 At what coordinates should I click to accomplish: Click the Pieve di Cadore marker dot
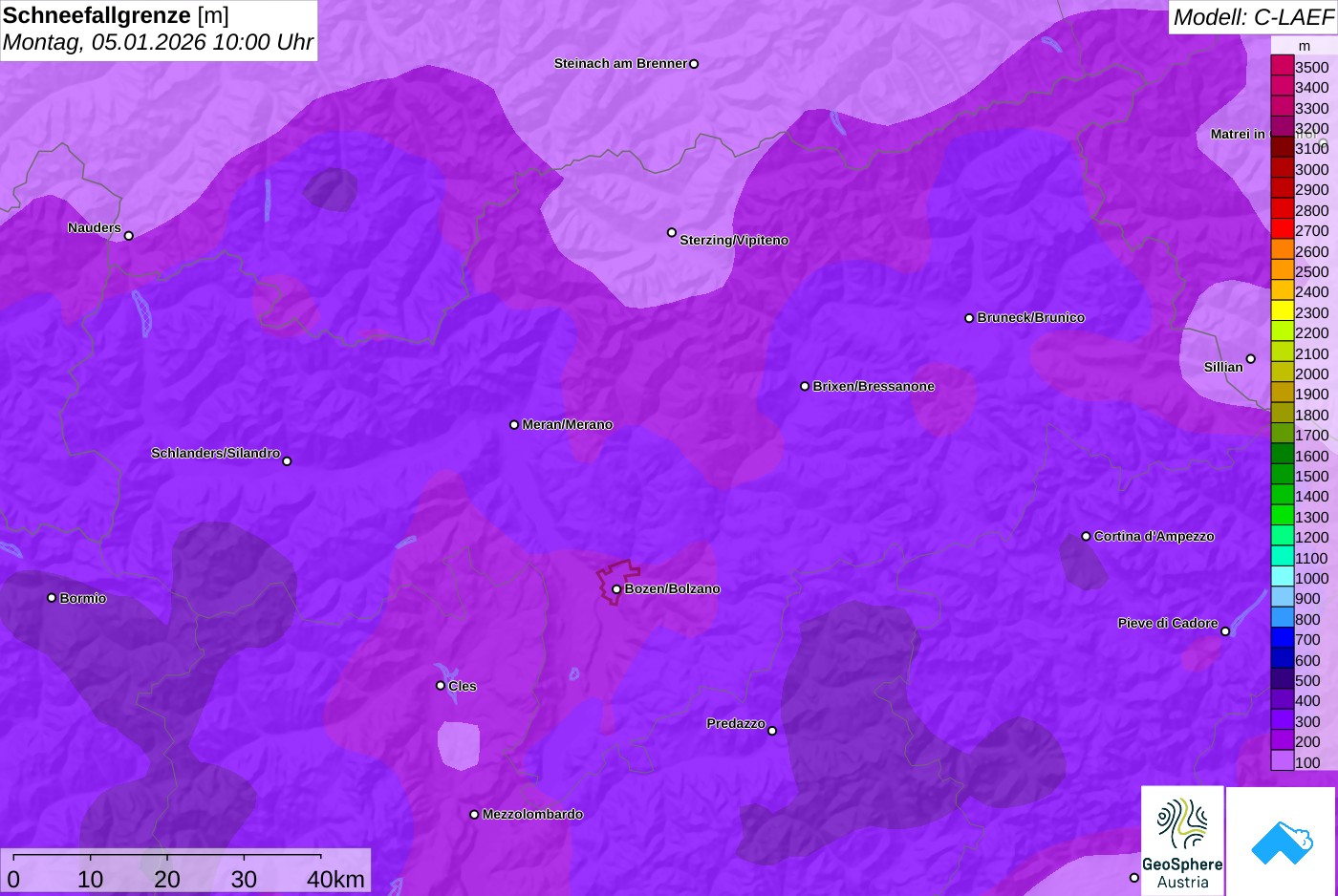coord(1225,631)
